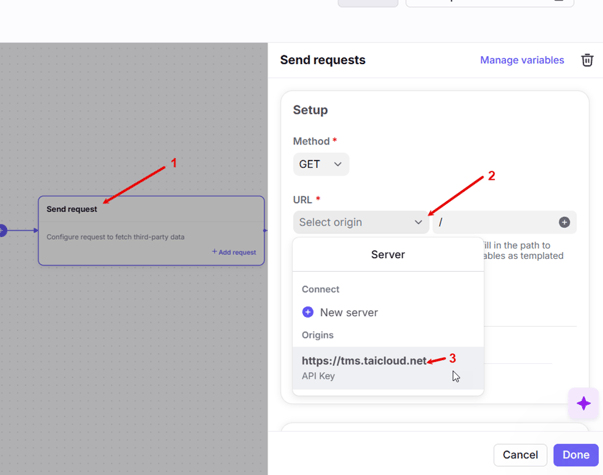Click the Cancel button
This screenshot has width=603, height=475.
520,454
